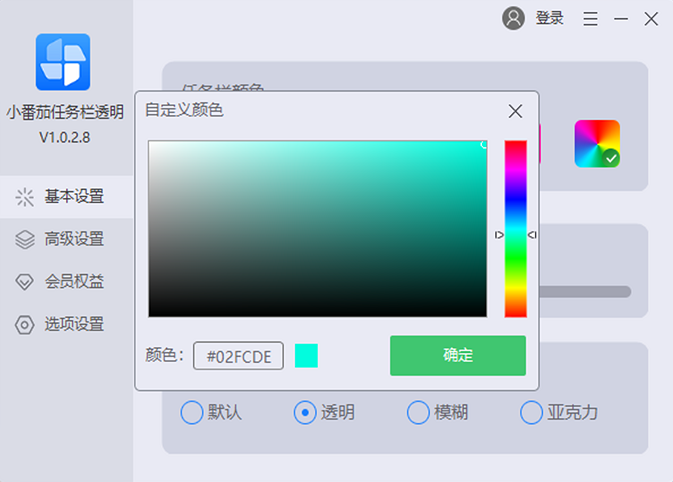The image size is (673, 482).
Task: Open 选项设置 in the sidebar
Action: pyautogui.click(x=67, y=324)
